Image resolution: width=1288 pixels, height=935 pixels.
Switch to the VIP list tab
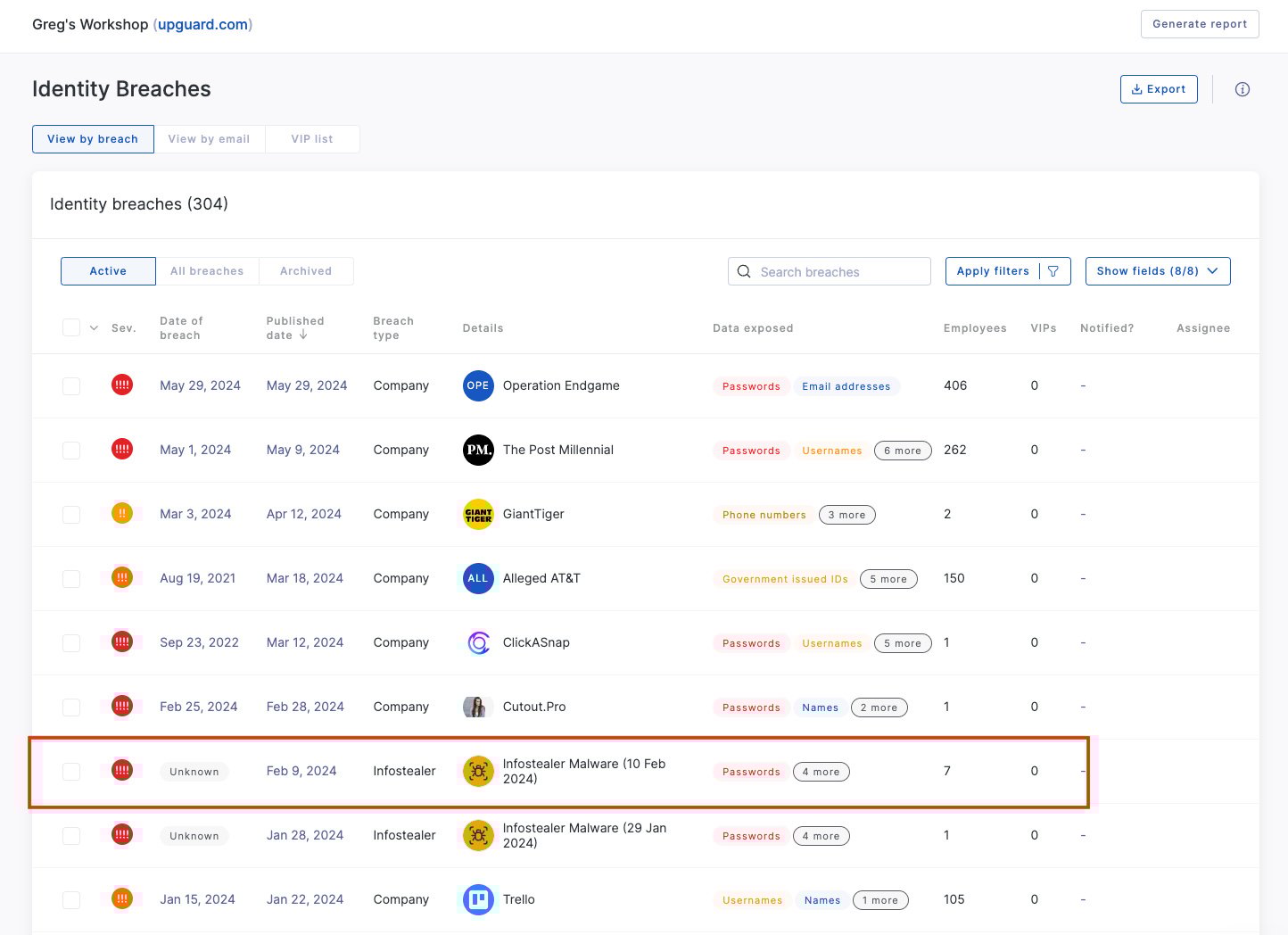[312, 138]
